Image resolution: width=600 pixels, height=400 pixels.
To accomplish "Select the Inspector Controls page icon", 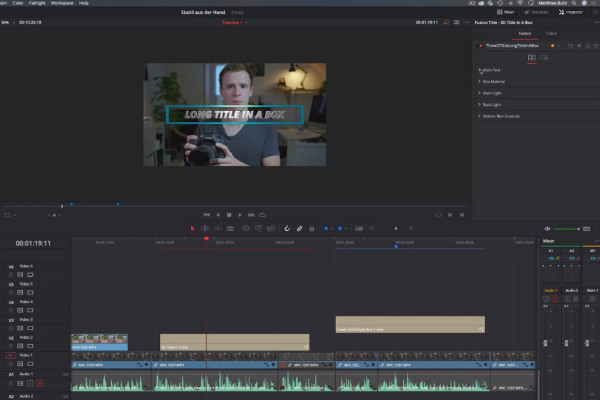I will click(532, 58).
